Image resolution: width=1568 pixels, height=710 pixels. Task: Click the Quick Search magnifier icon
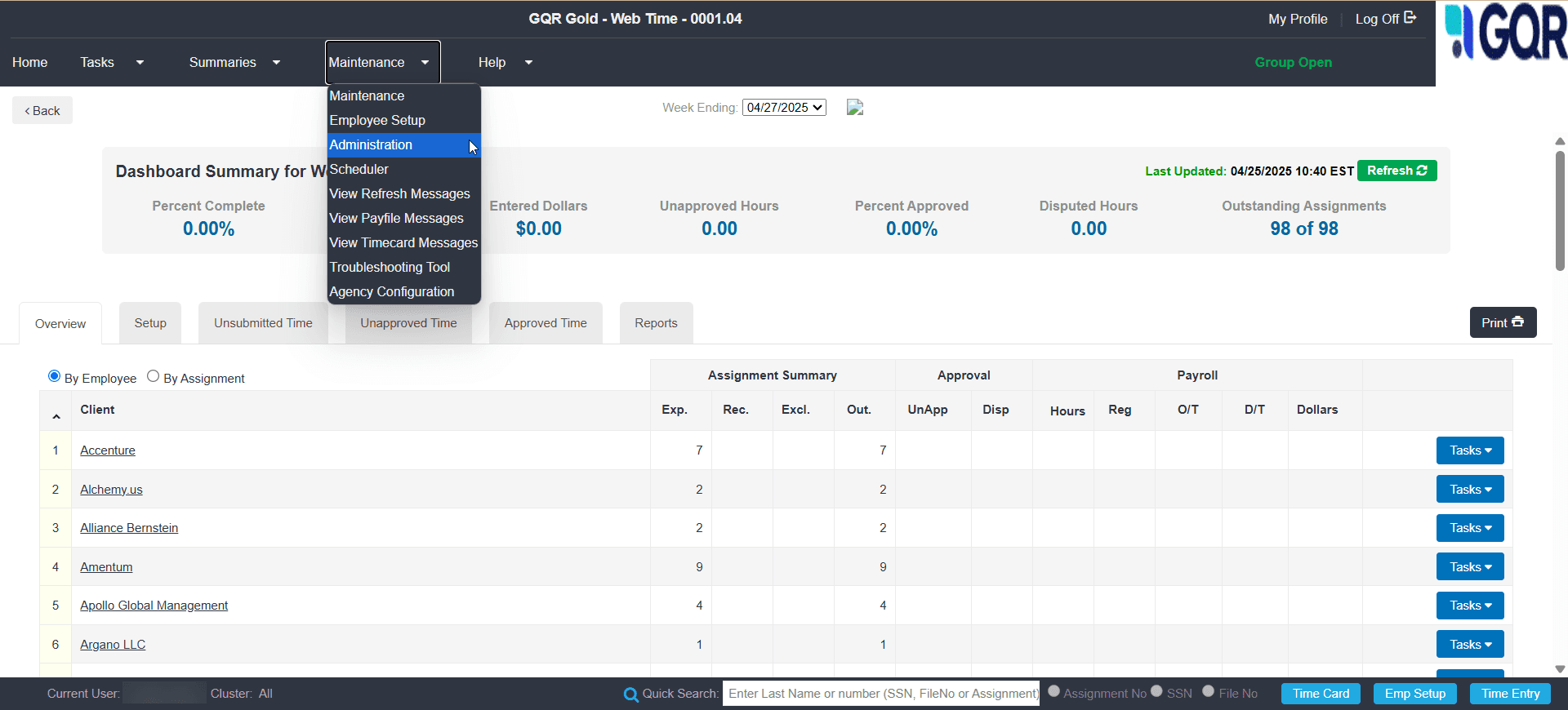(630, 694)
